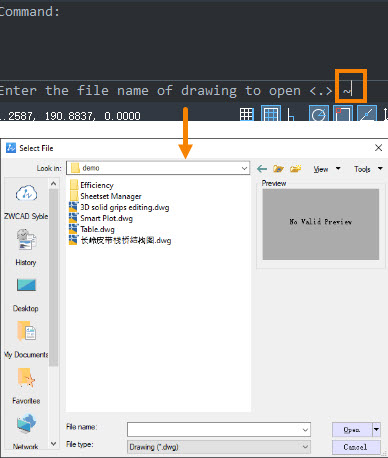Click the preview thumbnail area

pos(321,224)
